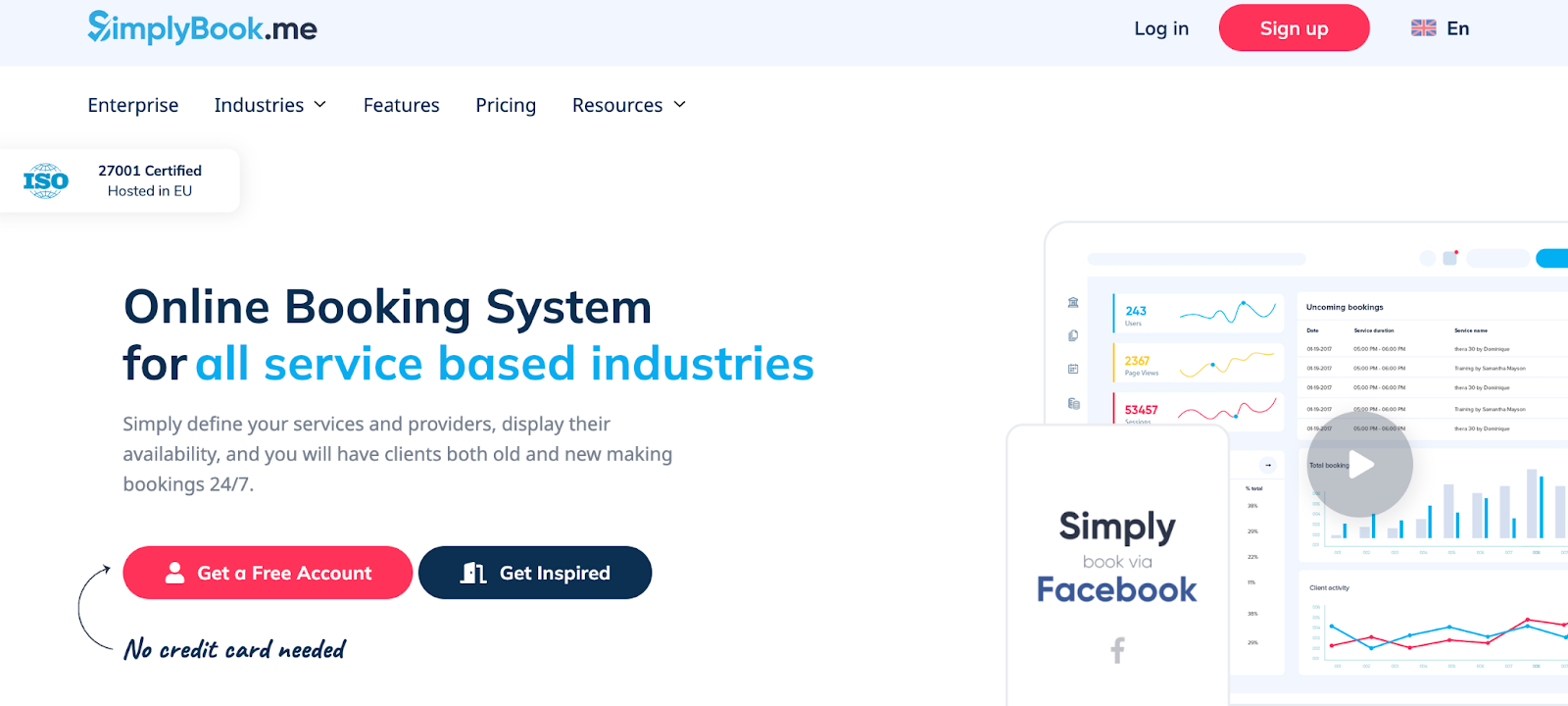Click the 2367 Page Views stat card
This screenshot has width=1568, height=706.
(x=1198, y=363)
